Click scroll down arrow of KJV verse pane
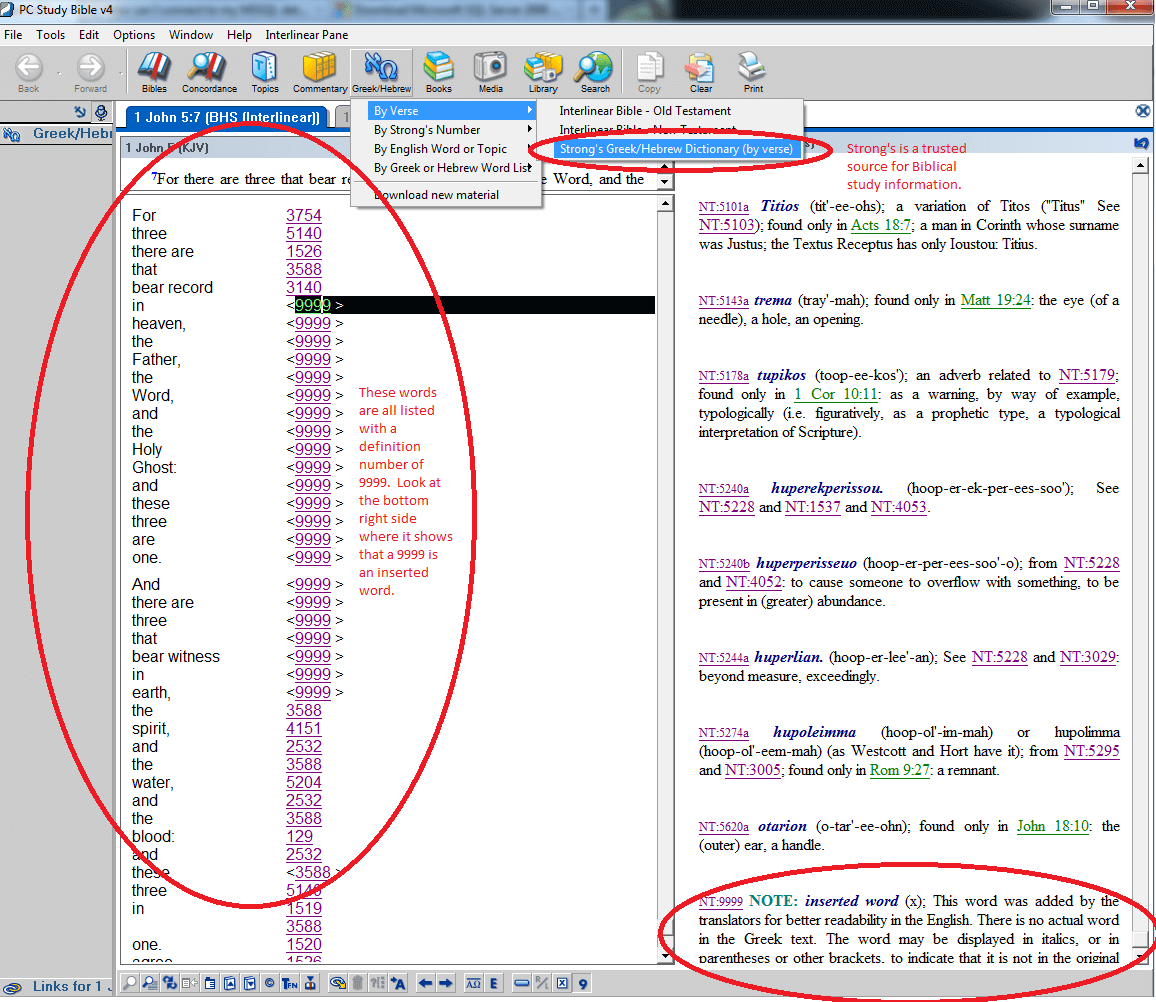The width and height of the screenshot is (1156, 1002). 665,181
